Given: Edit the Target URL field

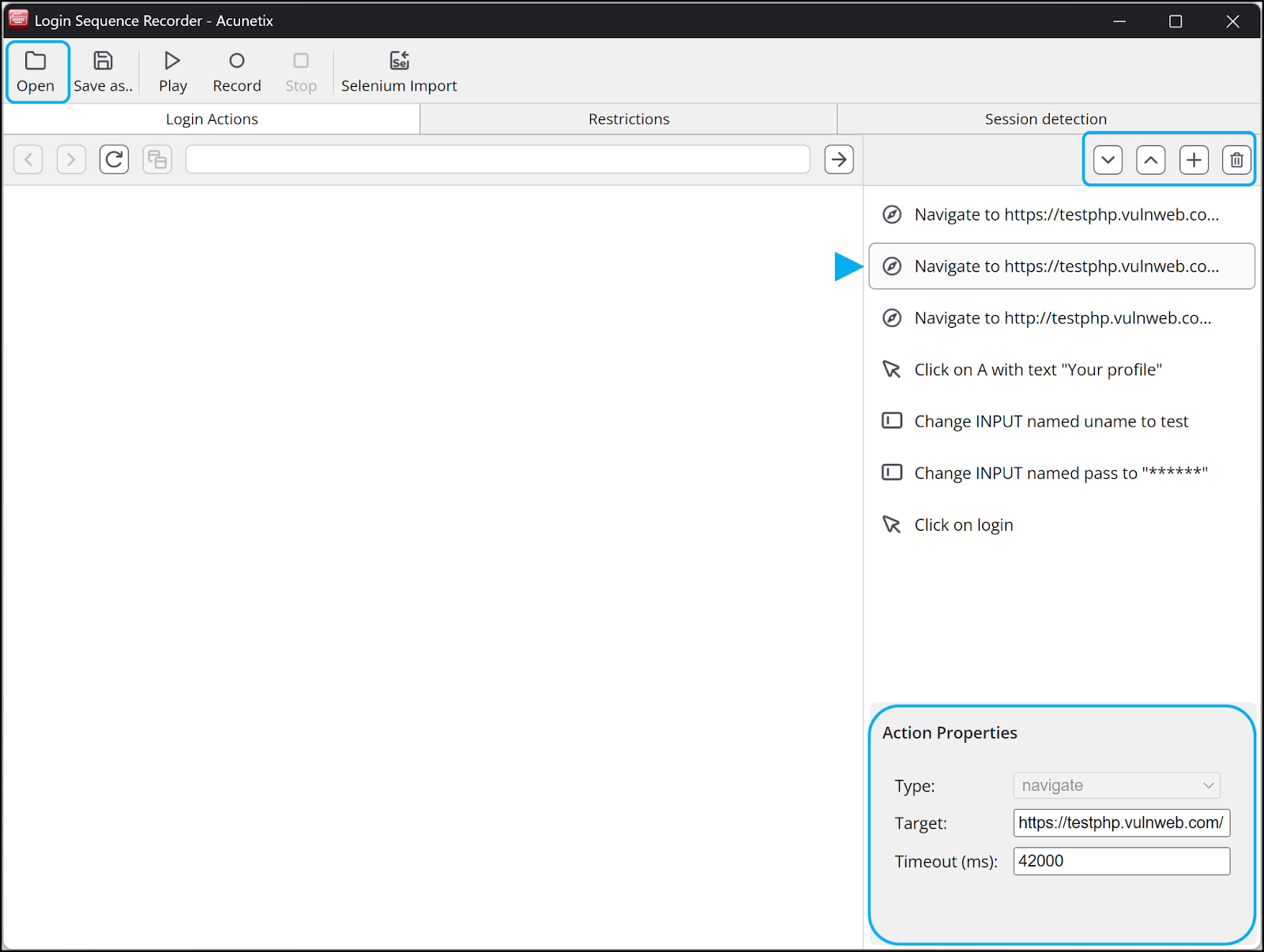Looking at the screenshot, I should (1122, 823).
